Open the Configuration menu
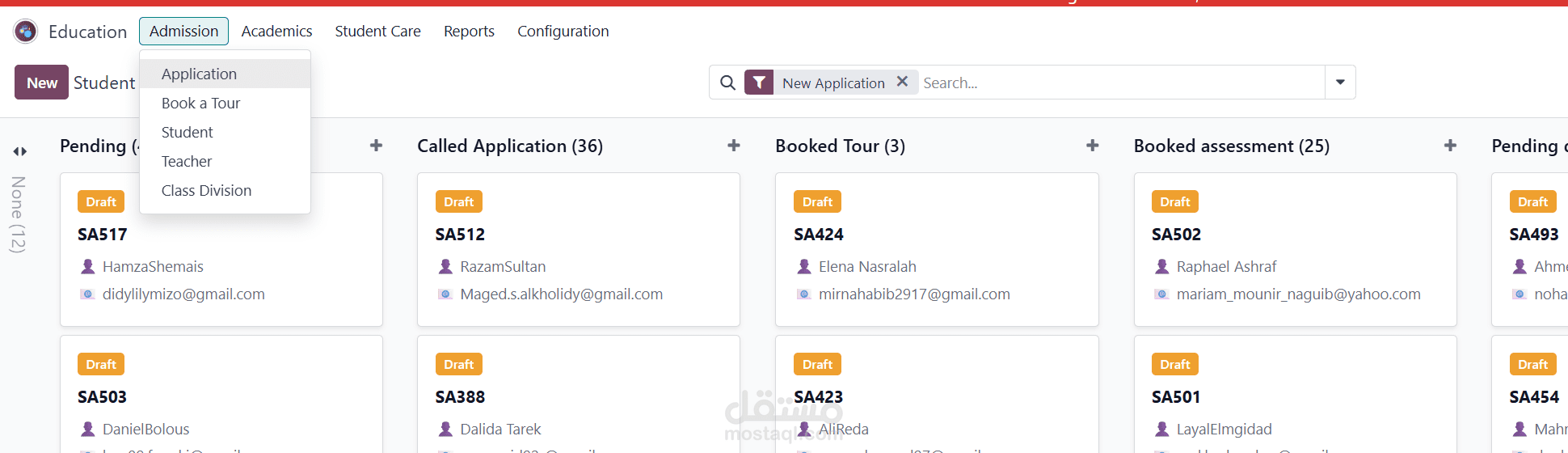 coord(563,32)
